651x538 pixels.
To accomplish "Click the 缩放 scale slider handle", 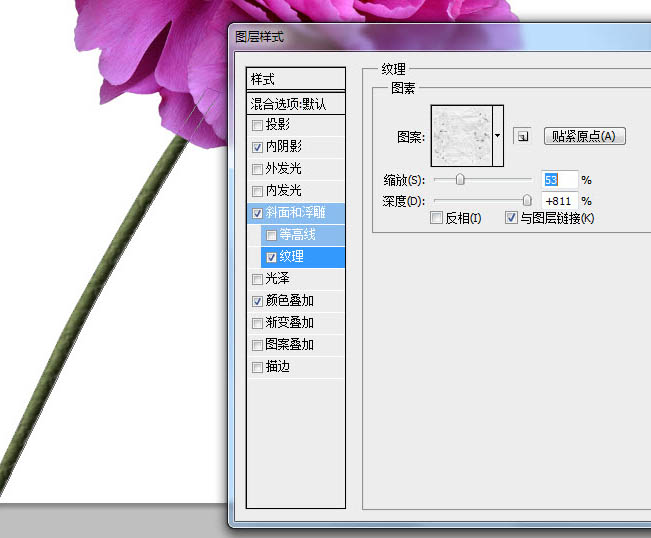I will pos(460,180).
